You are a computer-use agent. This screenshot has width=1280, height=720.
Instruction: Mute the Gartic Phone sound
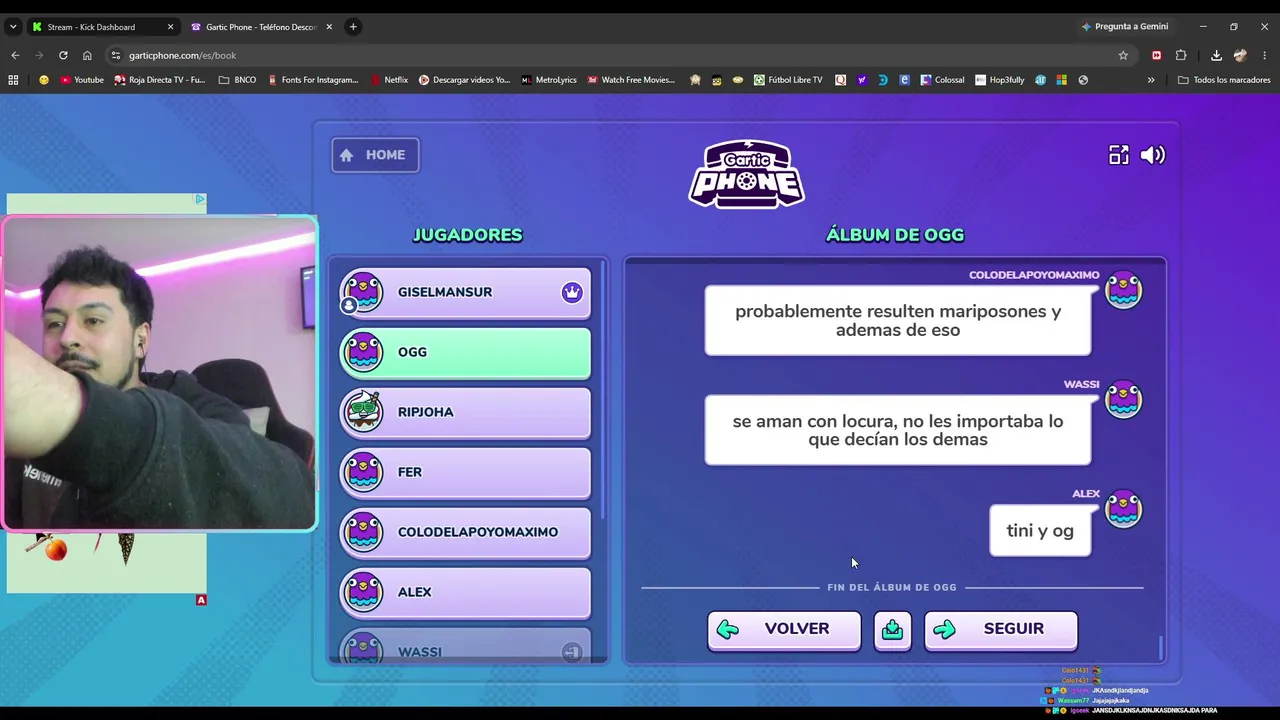1153,155
